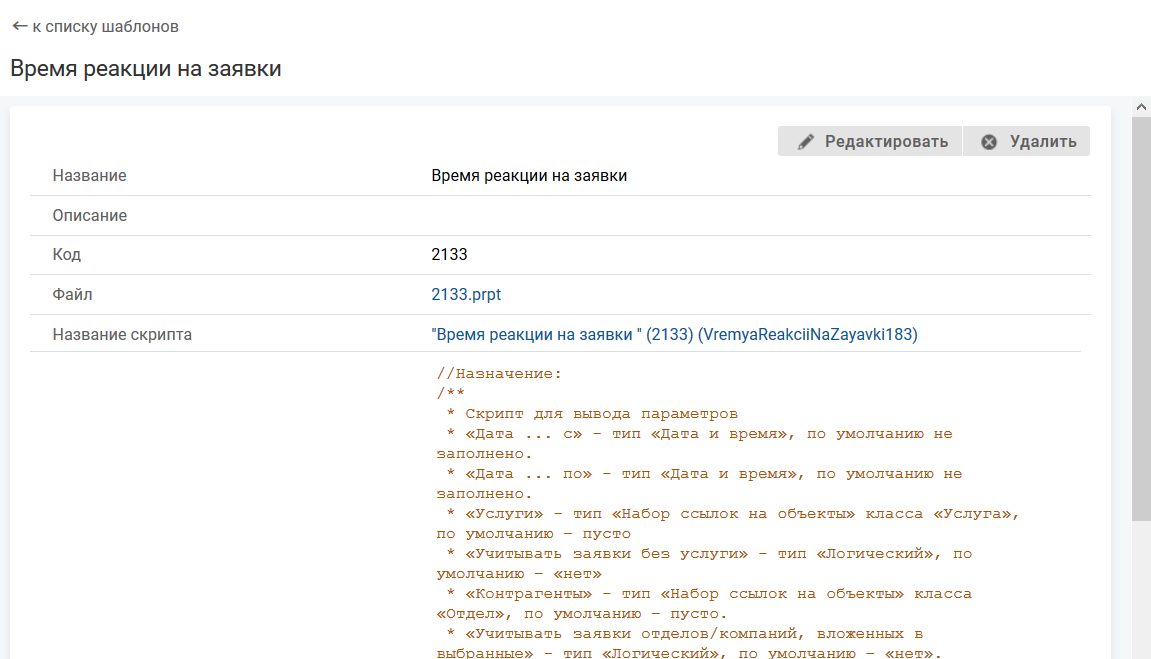Click the 'Файл' field label
Screen dimensions: 1151x659
click(x=73, y=295)
